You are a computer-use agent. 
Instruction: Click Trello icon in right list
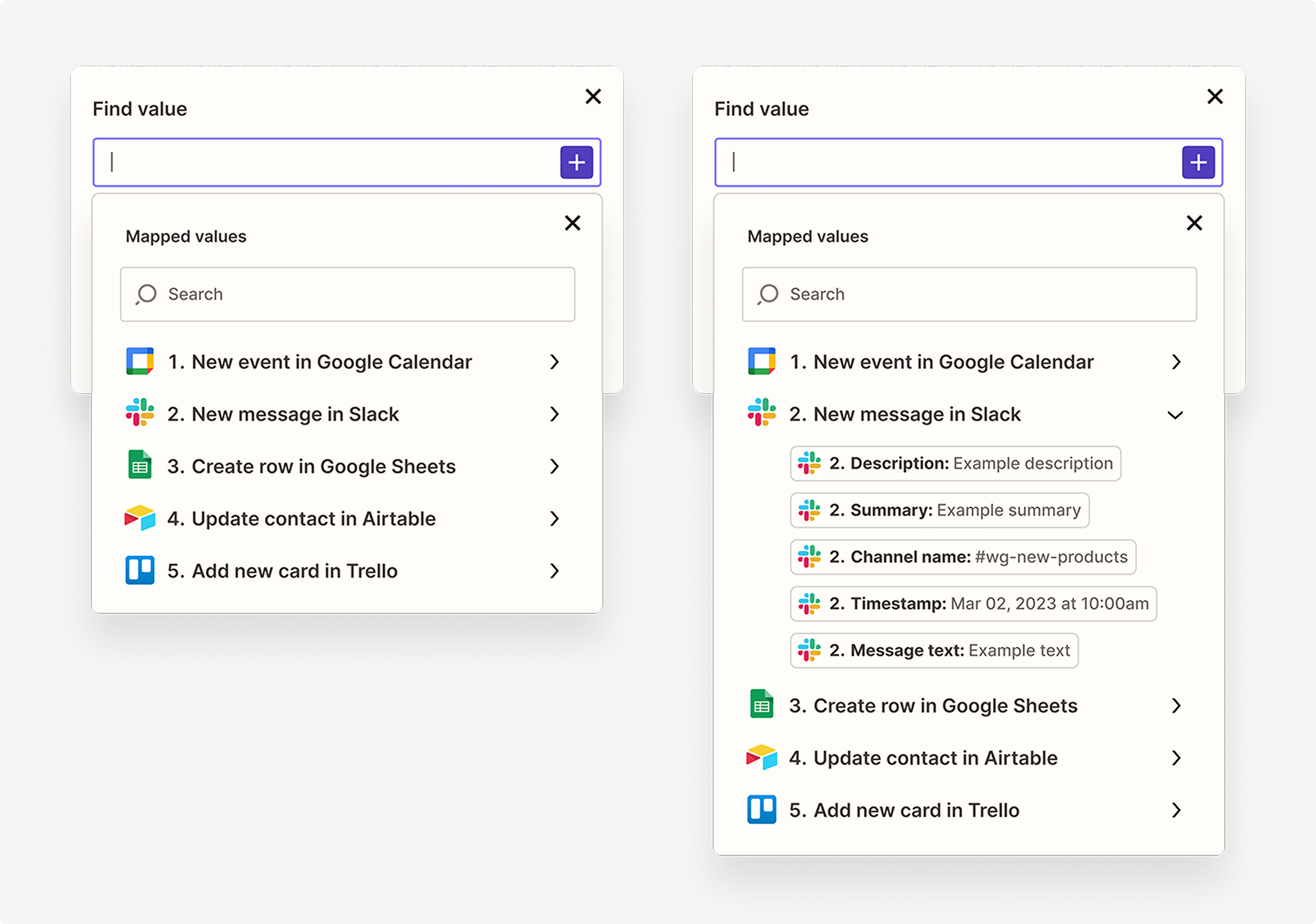pyautogui.click(x=762, y=809)
